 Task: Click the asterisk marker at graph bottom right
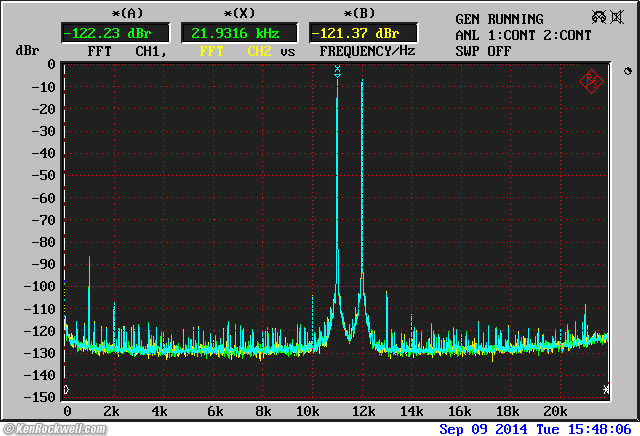click(606, 388)
